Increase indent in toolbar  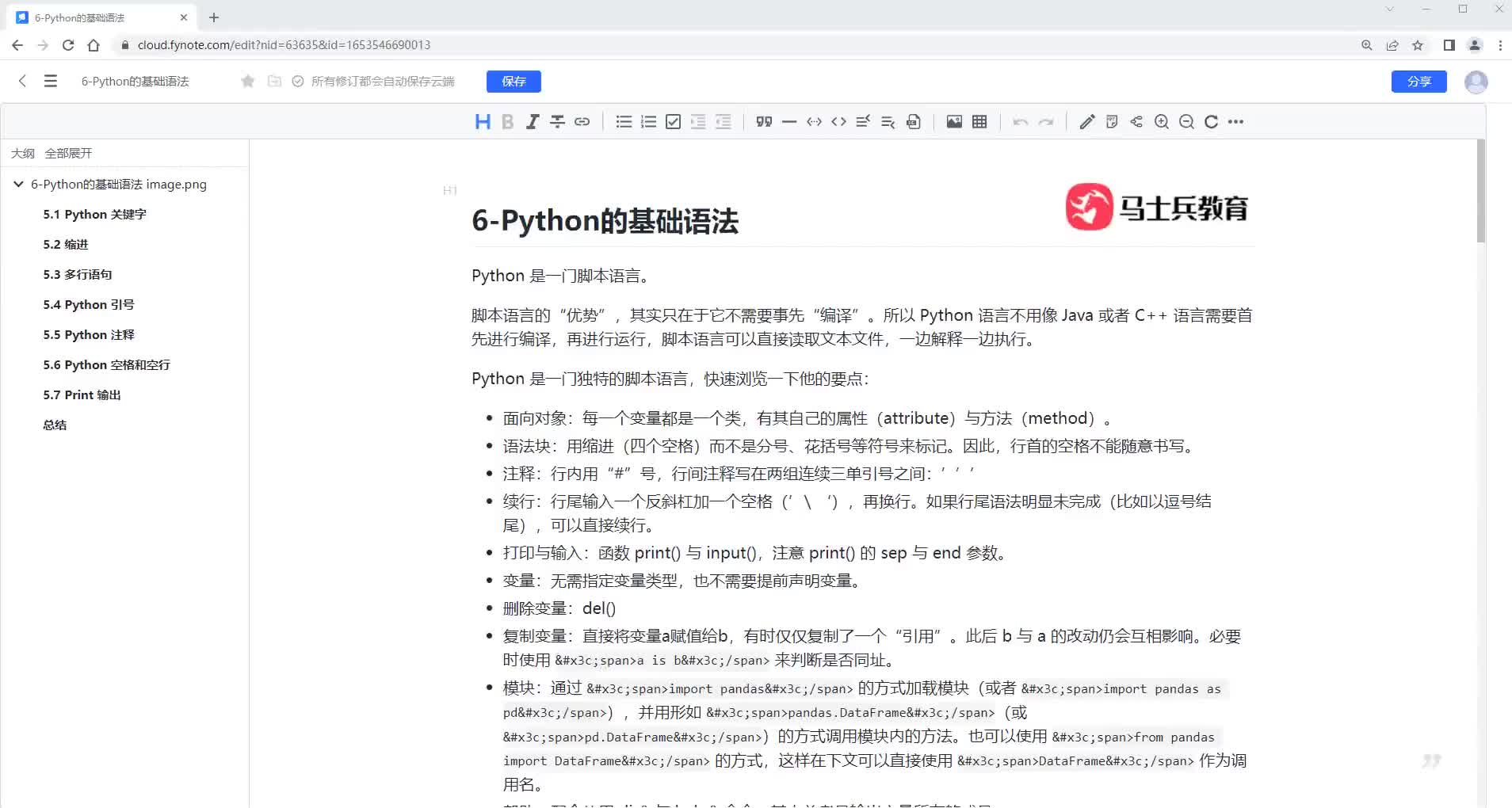coord(698,122)
